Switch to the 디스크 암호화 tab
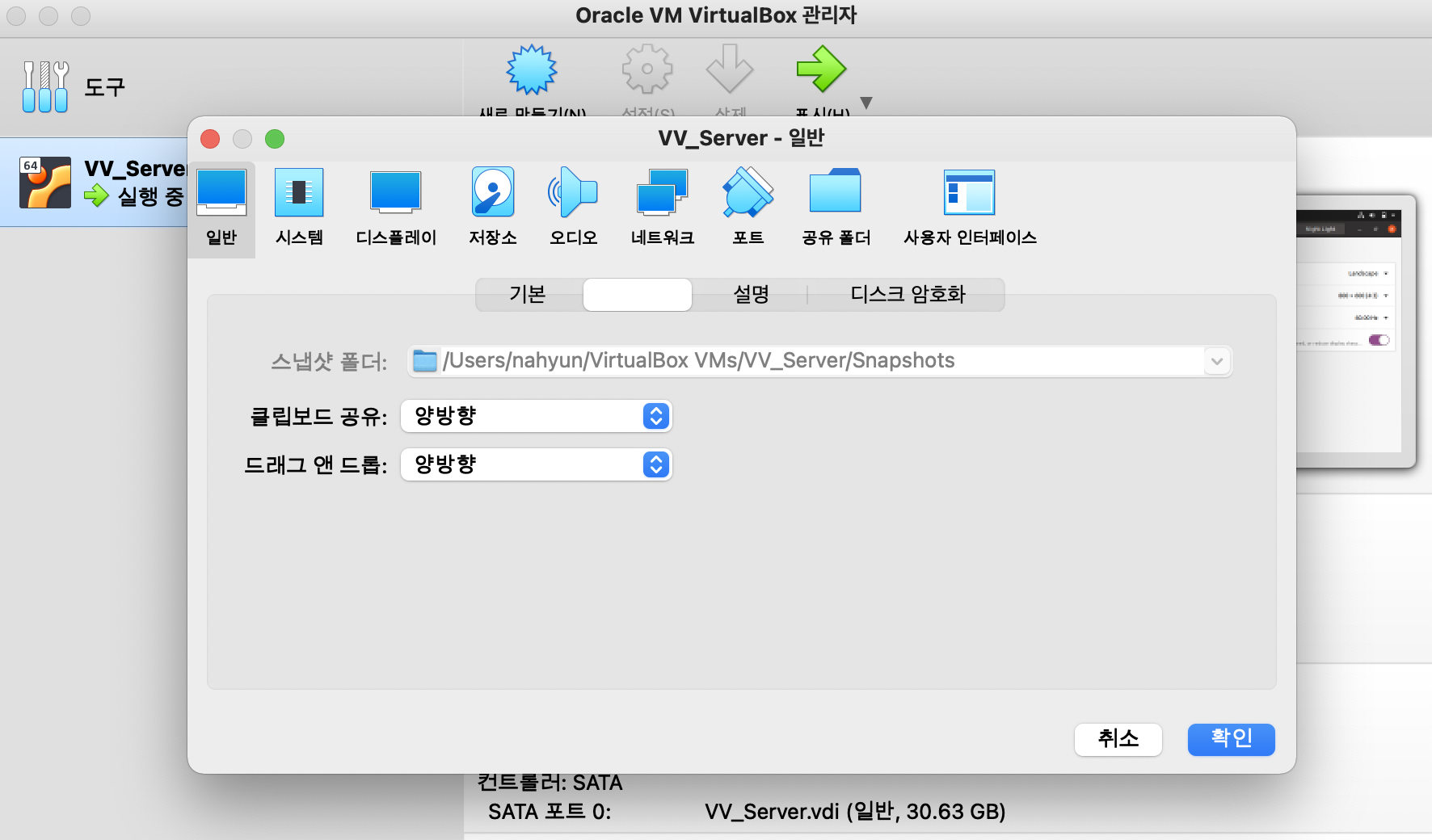 [908, 295]
